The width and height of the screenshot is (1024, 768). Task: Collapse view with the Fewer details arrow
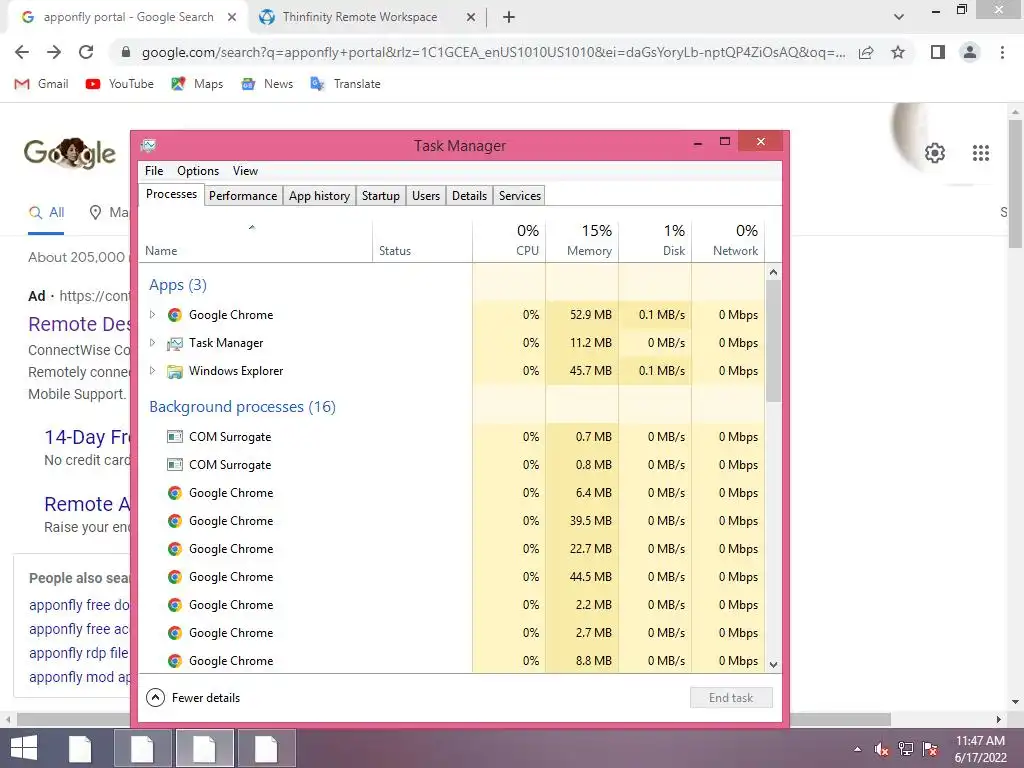click(155, 697)
